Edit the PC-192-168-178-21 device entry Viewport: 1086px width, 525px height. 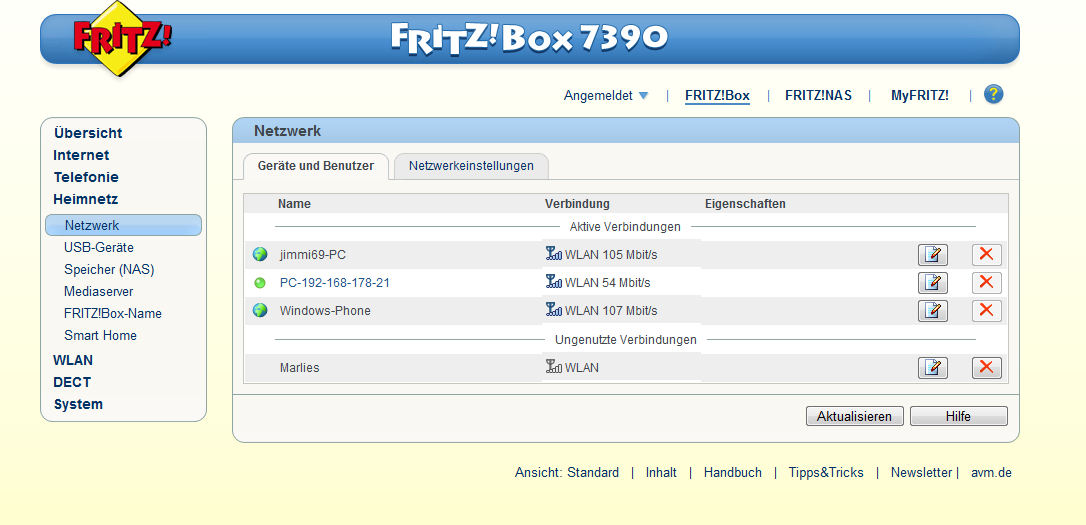point(933,283)
